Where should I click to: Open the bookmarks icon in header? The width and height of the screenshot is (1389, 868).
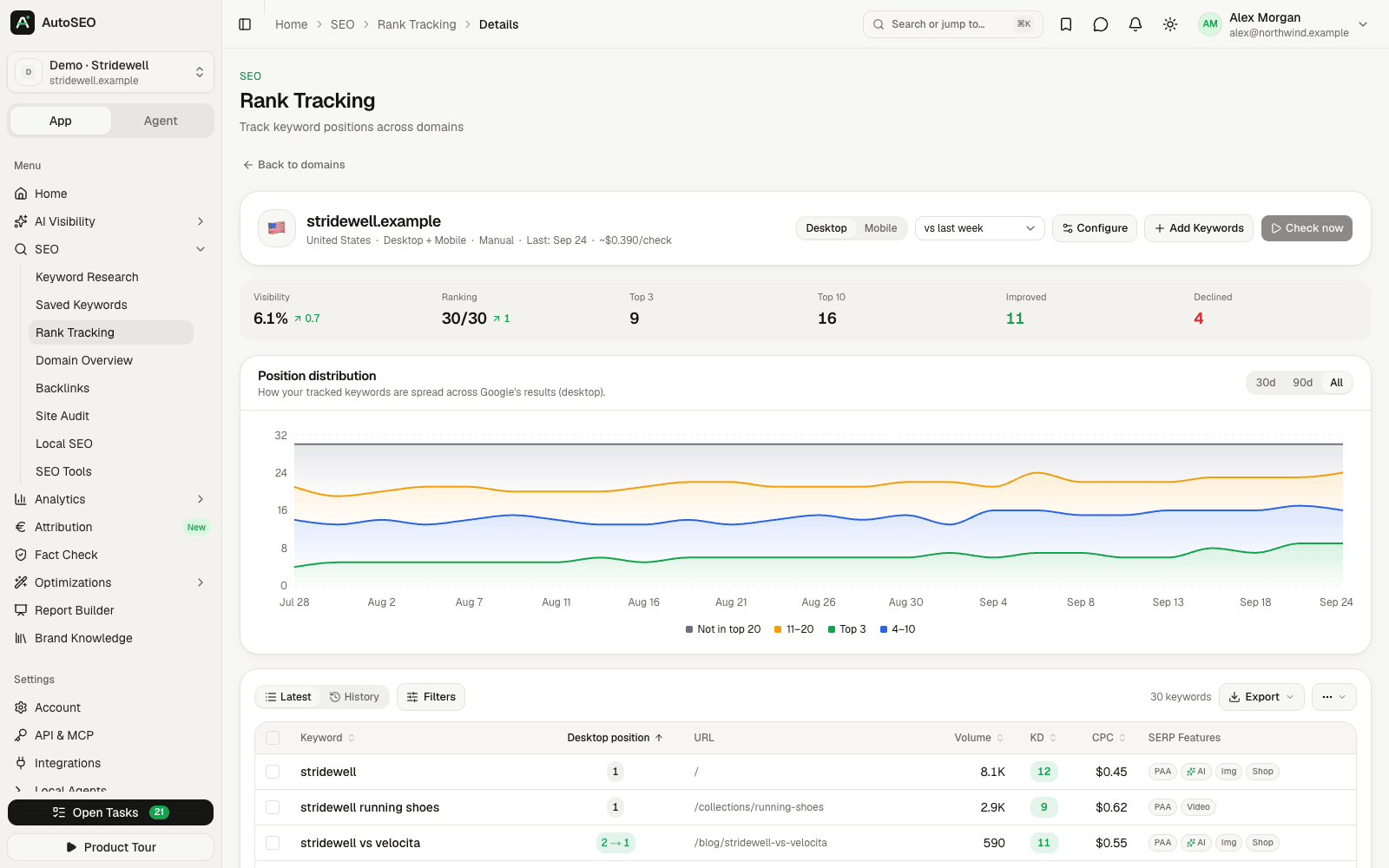(1066, 24)
